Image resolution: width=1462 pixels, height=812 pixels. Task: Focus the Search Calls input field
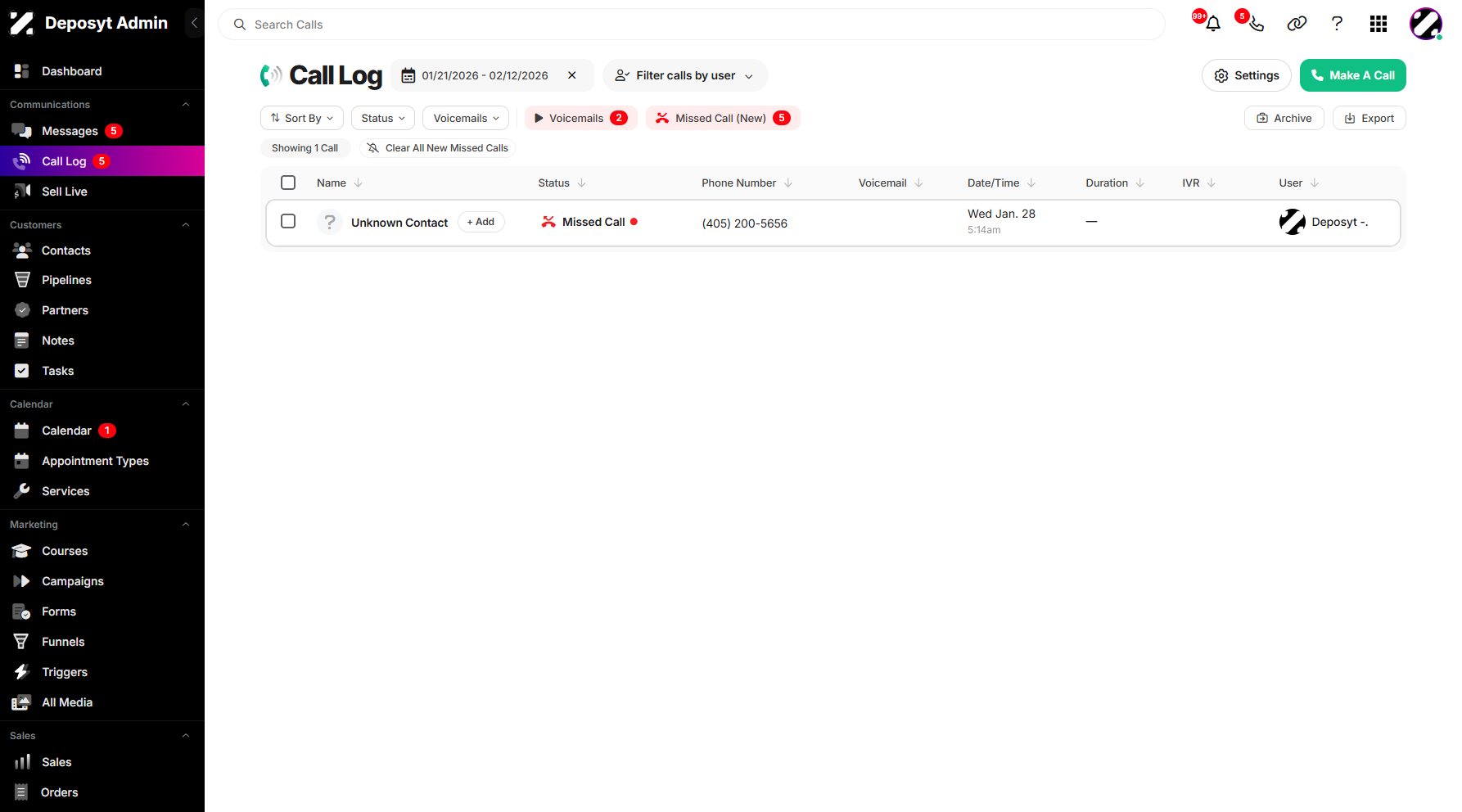692,25
